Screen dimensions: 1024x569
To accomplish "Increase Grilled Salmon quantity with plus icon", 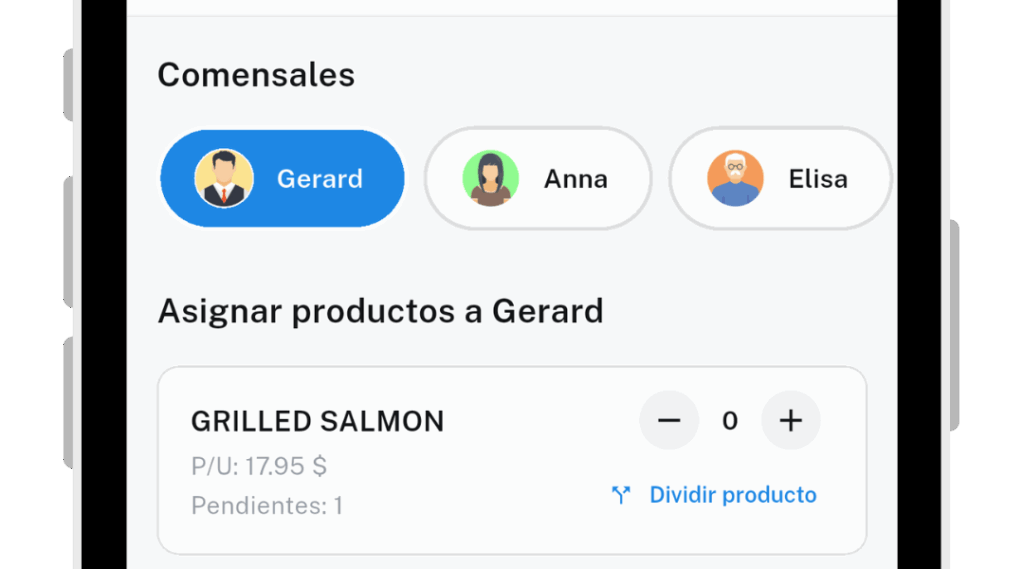I will [x=790, y=421].
